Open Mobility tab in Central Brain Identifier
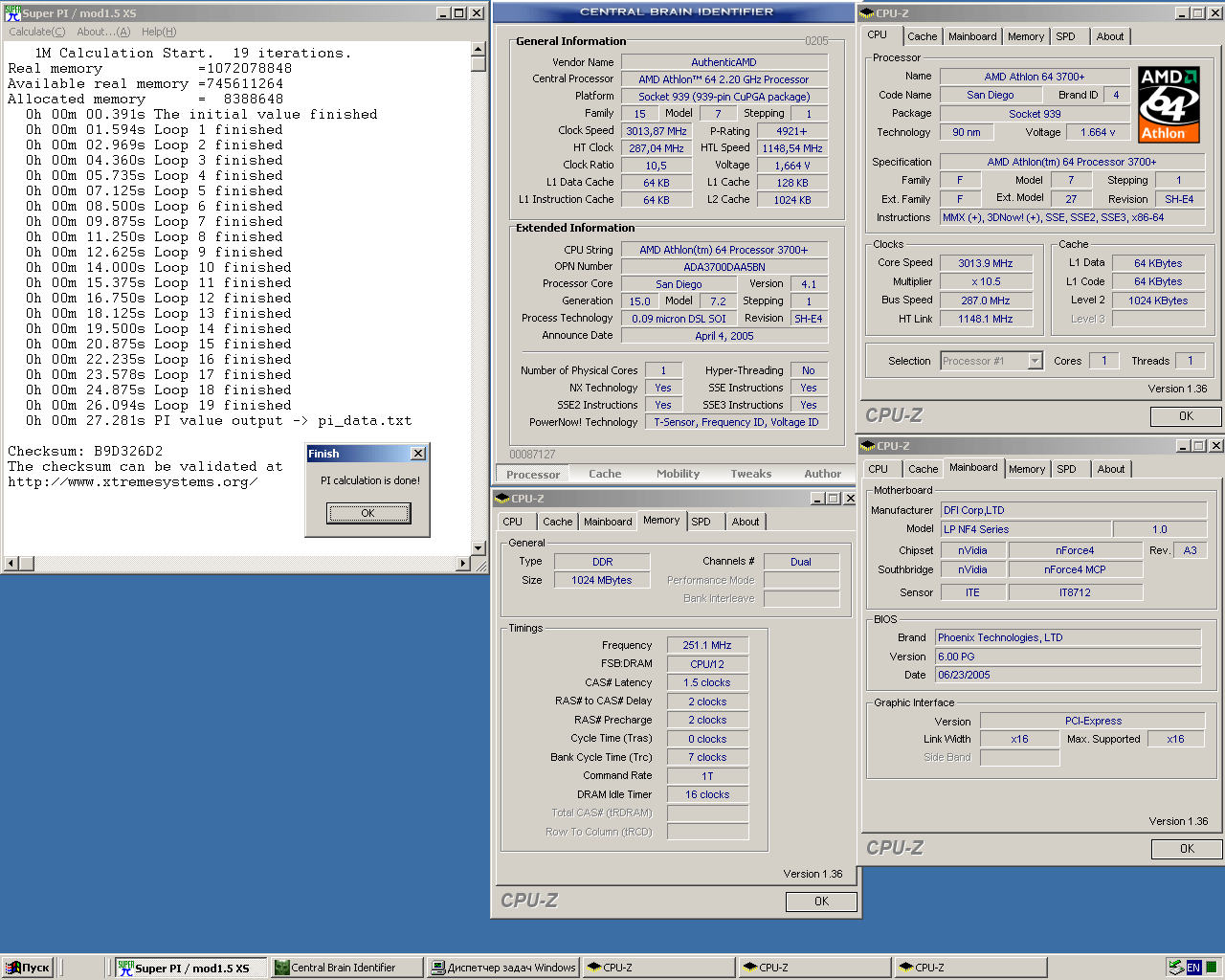1225x980 pixels. [x=678, y=474]
